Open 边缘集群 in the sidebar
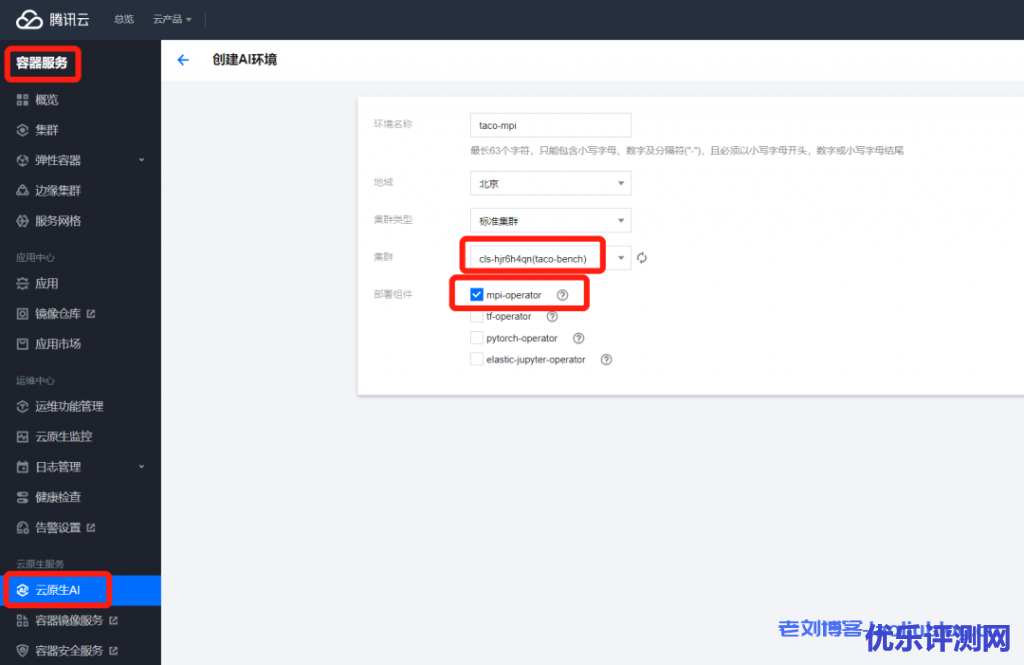The width and height of the screenshot is (1024, 665). (58, 190)
